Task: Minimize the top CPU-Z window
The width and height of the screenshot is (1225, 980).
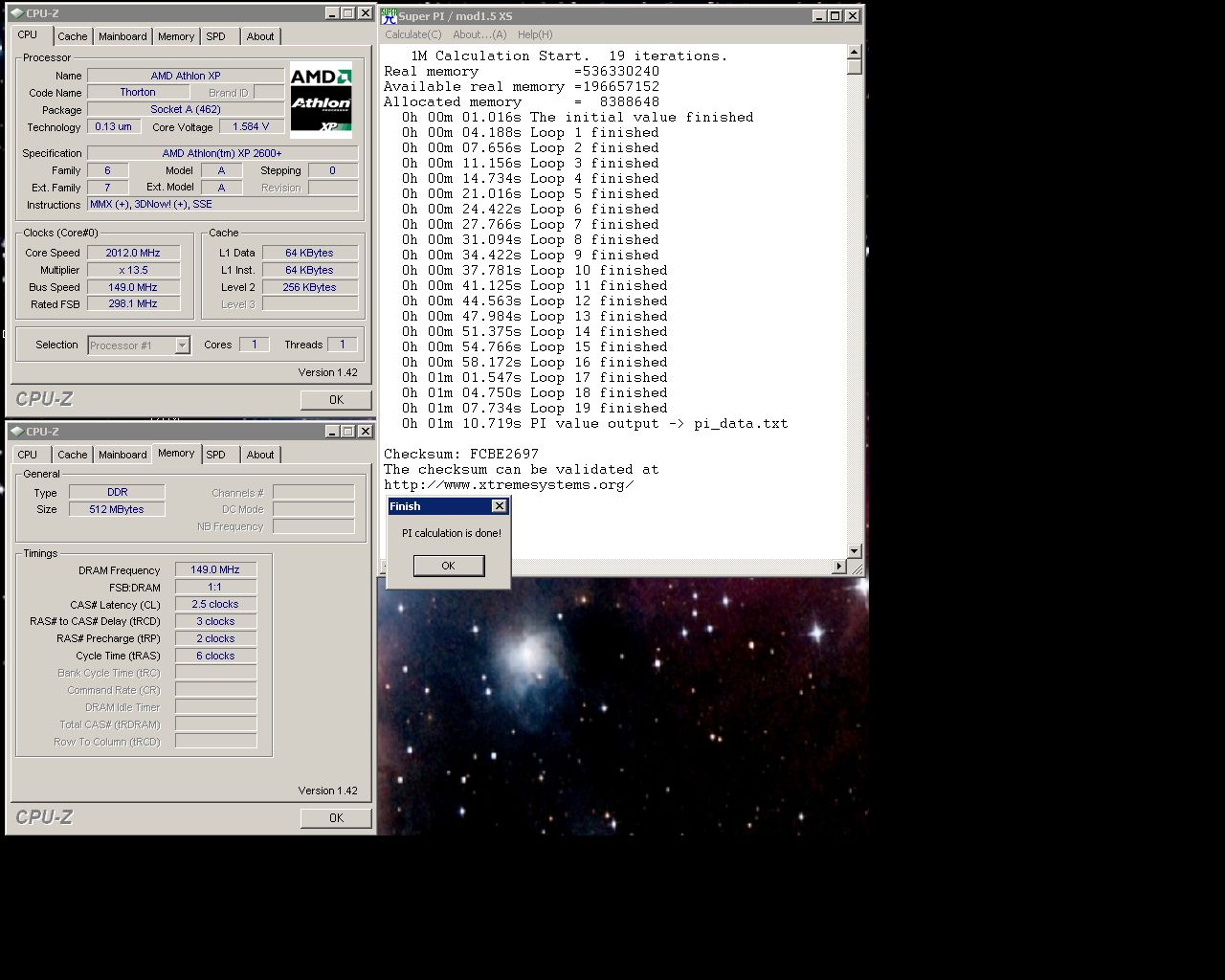Action: pyautogui.click(x=332, y=13)
